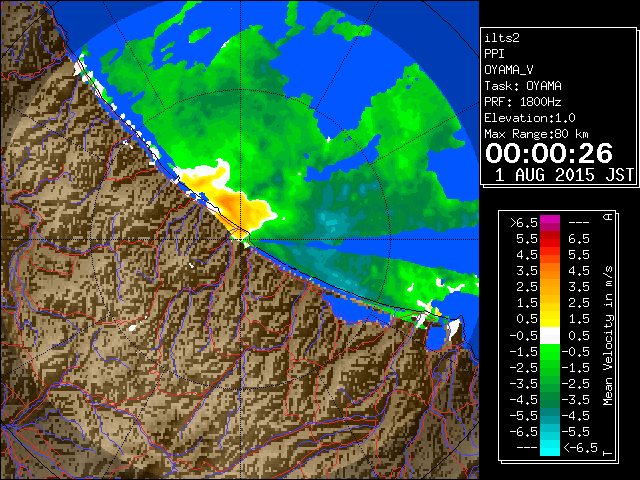Viewport: 640px width, 480px height.
Task: Pick the red band of the velocity color bar
Action: pos(550,240)
